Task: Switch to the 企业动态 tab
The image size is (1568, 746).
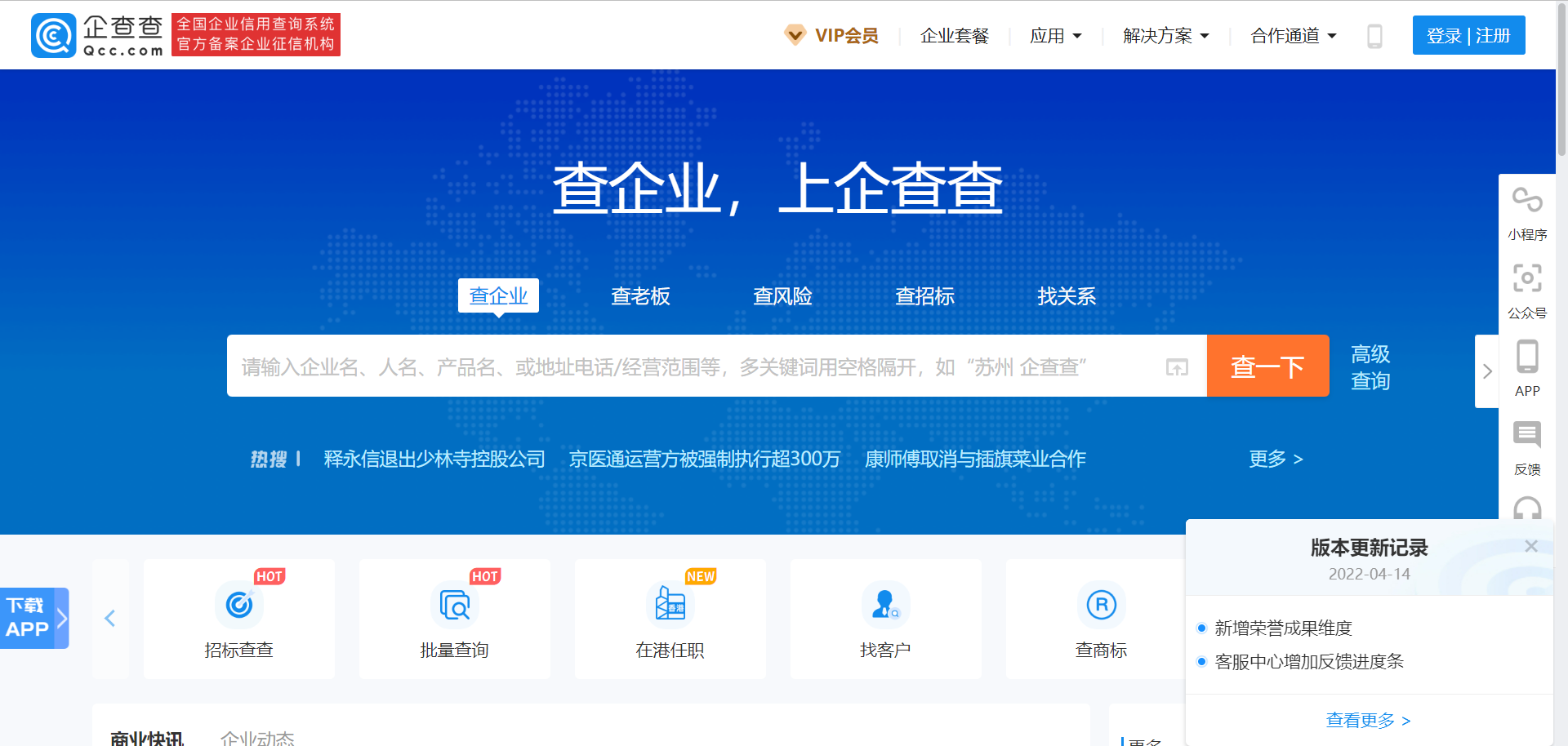Action: (257, 738)
